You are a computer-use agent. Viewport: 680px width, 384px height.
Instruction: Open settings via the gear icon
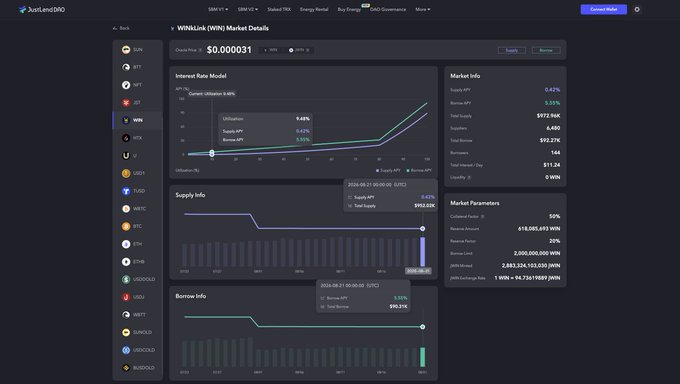click(x=637, y=9)
